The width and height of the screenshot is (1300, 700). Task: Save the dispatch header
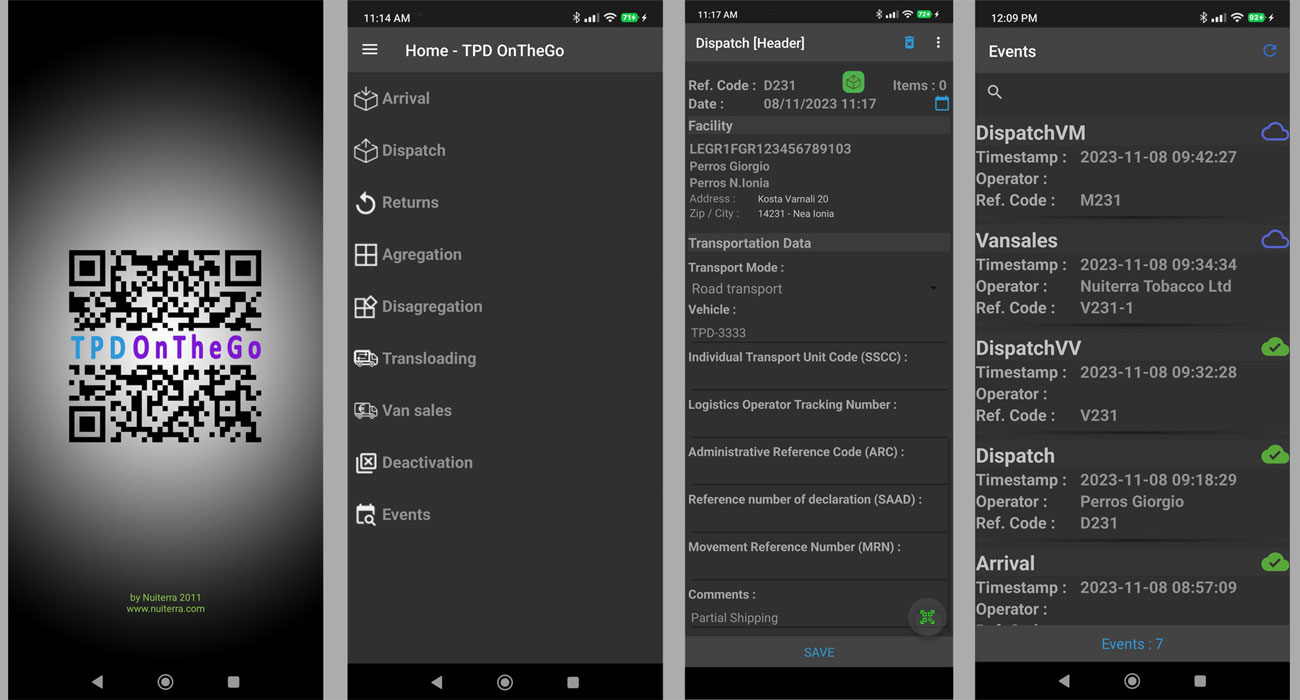[818, 652]
